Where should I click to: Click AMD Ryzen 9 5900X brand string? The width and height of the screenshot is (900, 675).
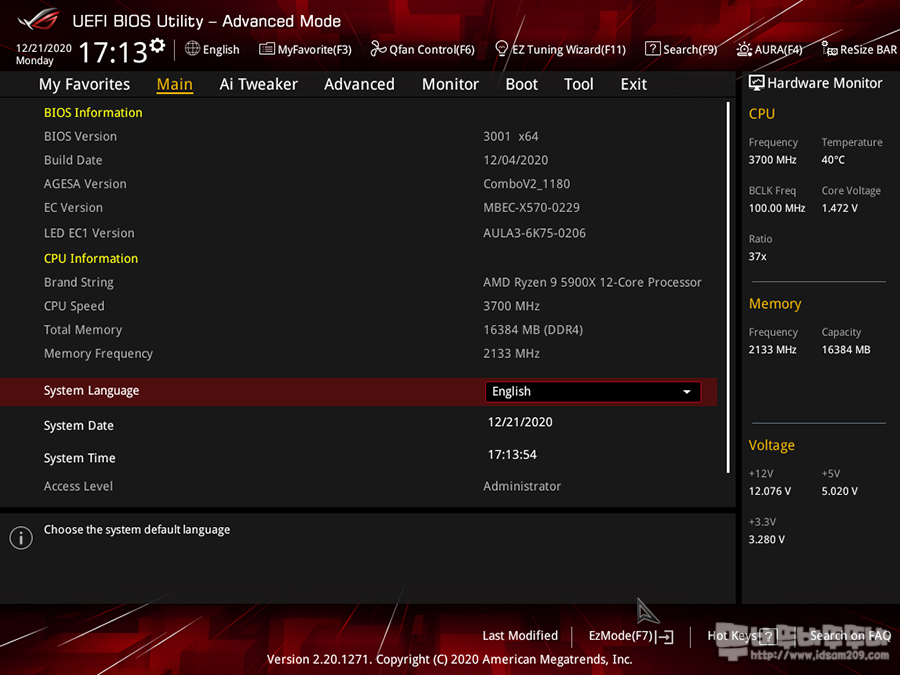pyautogui.click(x=592, y=282)
